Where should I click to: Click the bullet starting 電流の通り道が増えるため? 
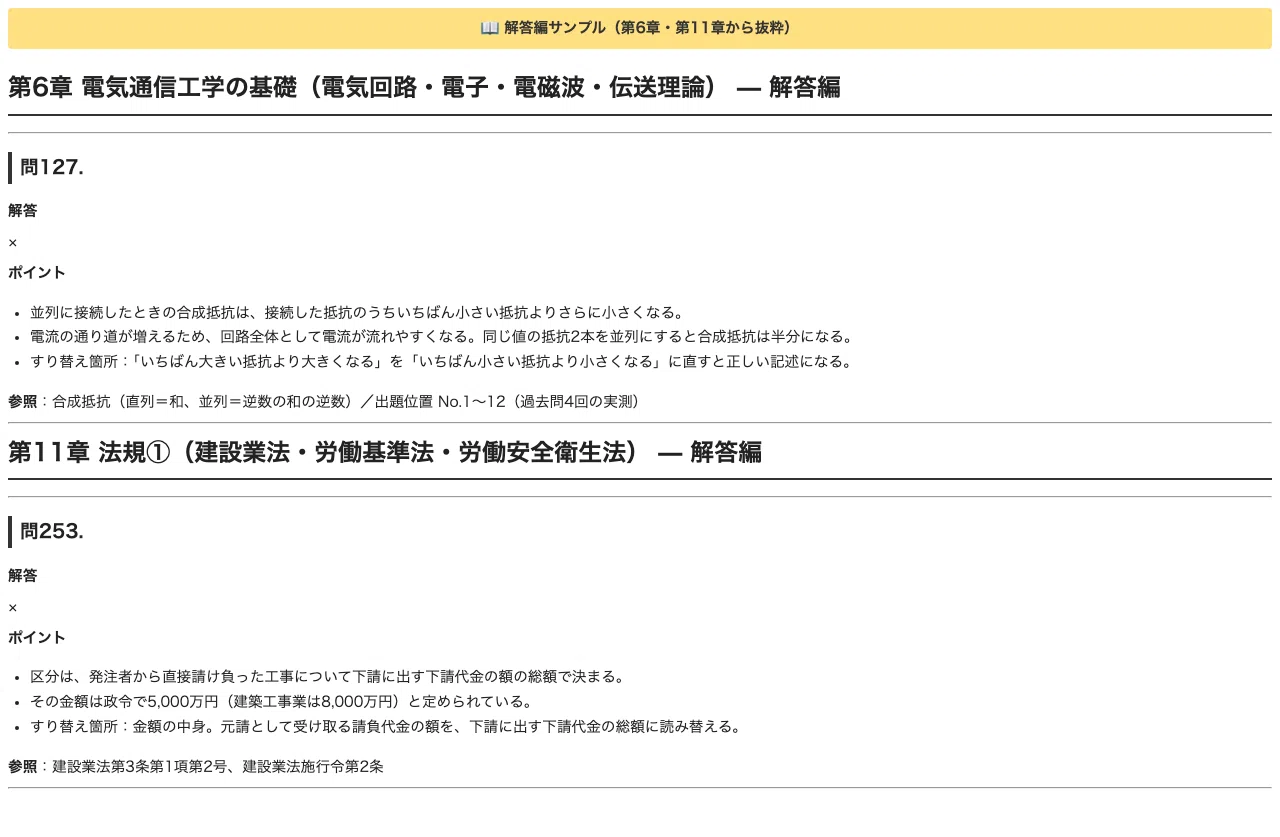442,337
